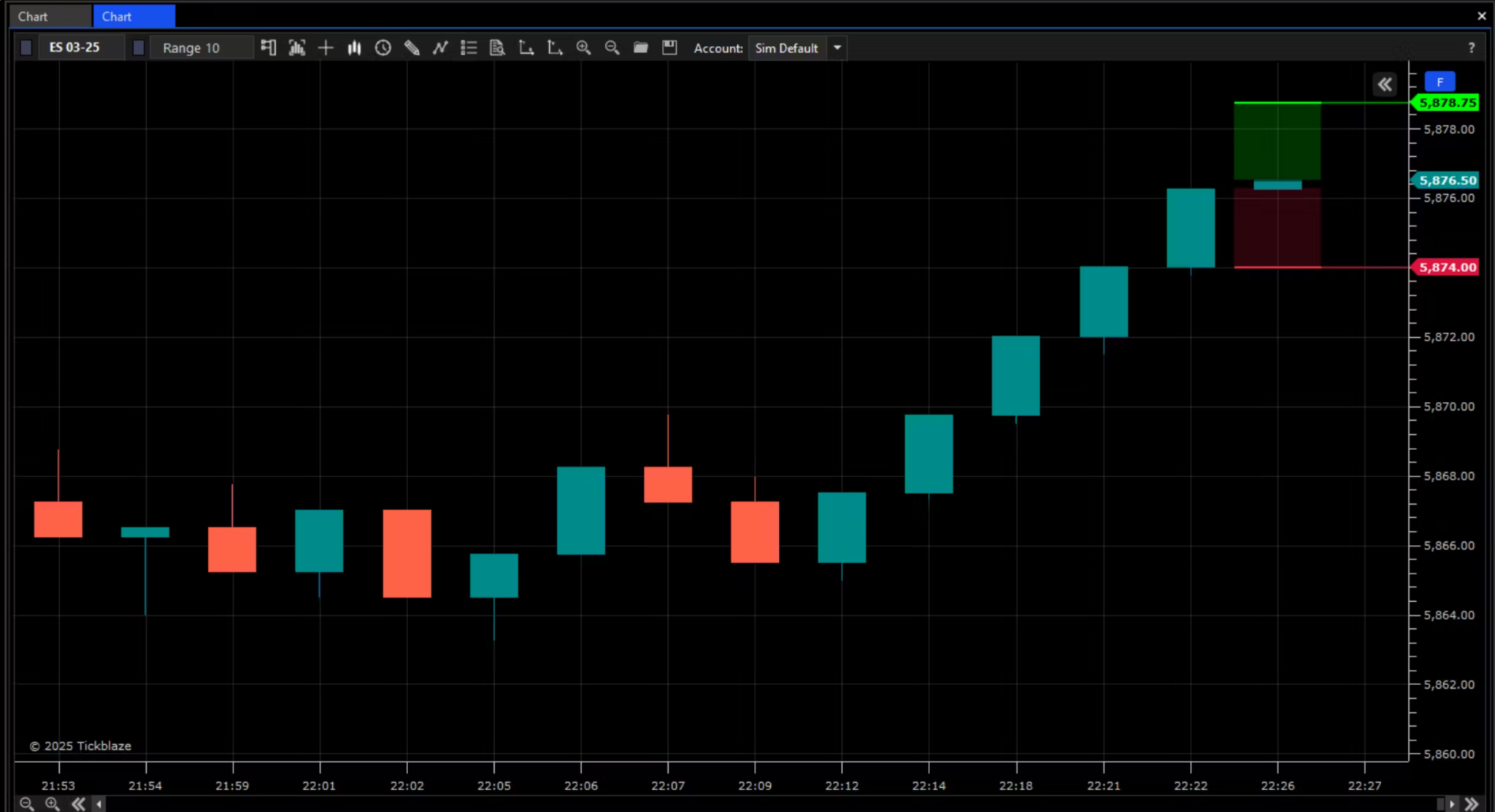Click the question mark help button
Image resolution: width=1495 pixels, height=812 pixels.
pyautogui.click(x=1471, y=48)
